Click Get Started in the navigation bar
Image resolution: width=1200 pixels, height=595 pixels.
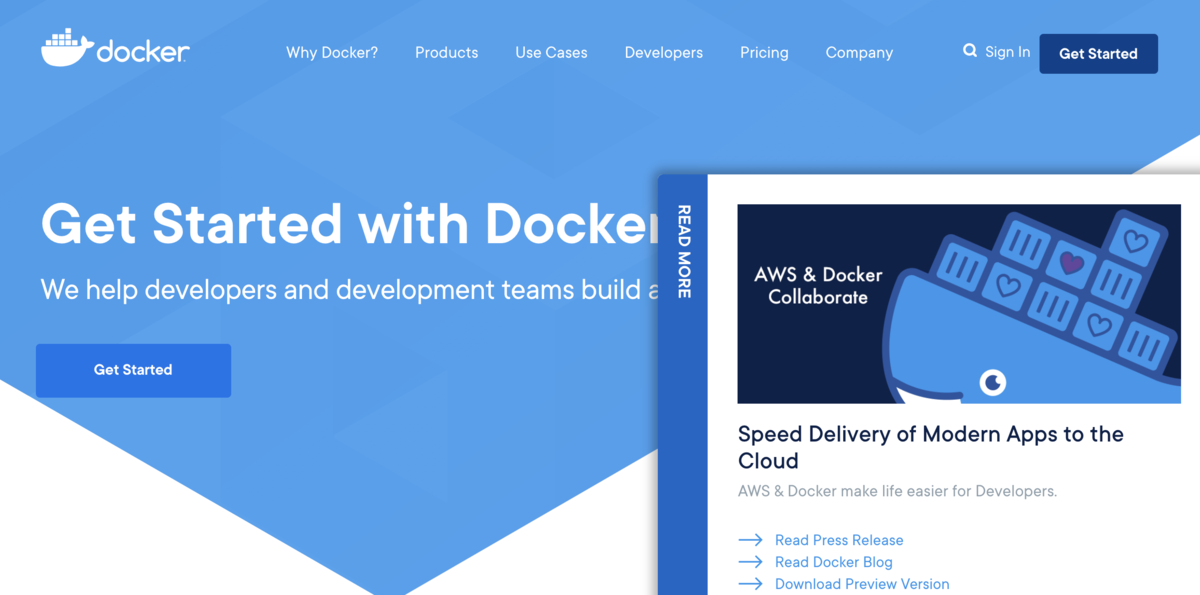point(1098,54)
